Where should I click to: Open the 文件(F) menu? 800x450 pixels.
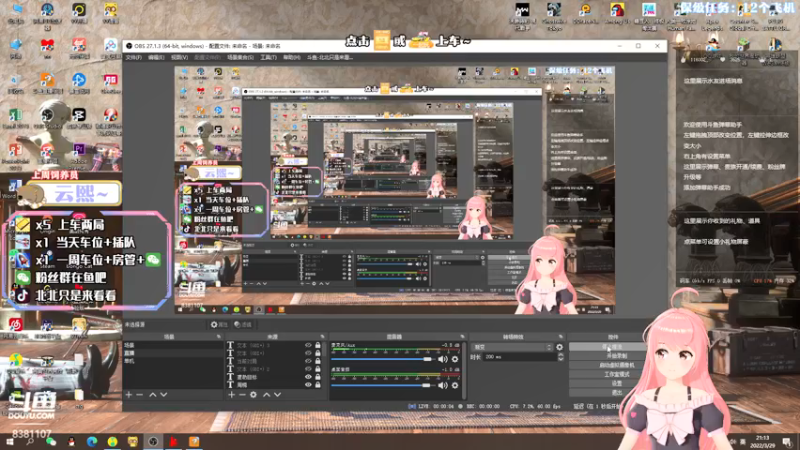[133, 58]
